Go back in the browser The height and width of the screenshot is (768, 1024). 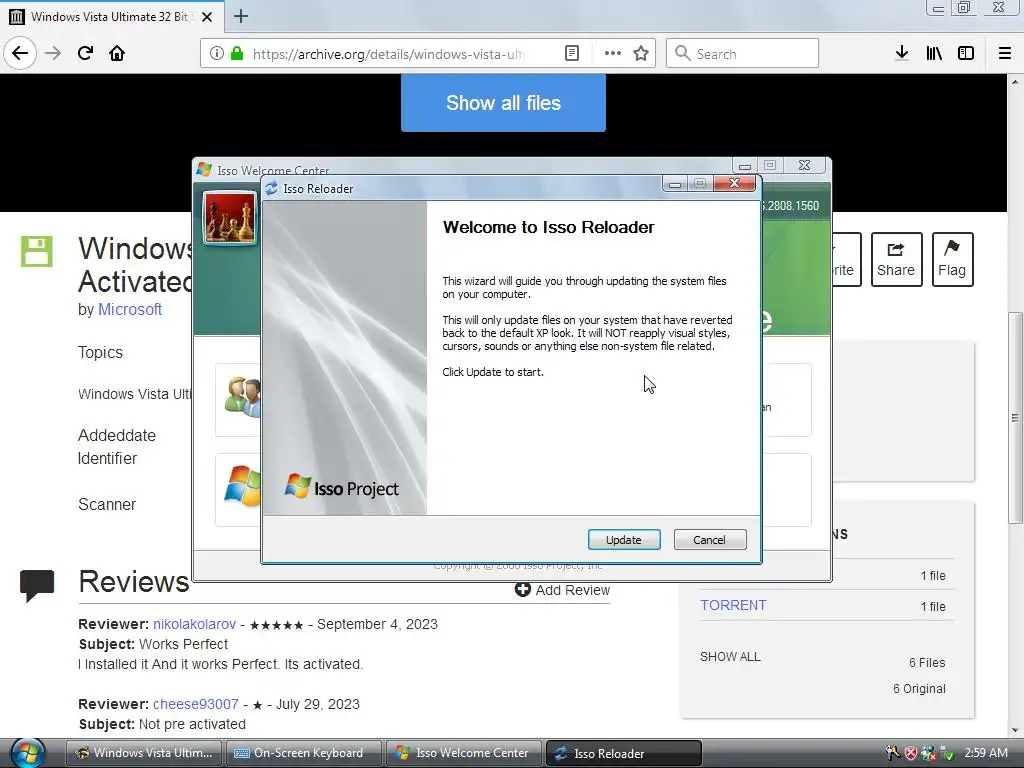tap(20, 53)
